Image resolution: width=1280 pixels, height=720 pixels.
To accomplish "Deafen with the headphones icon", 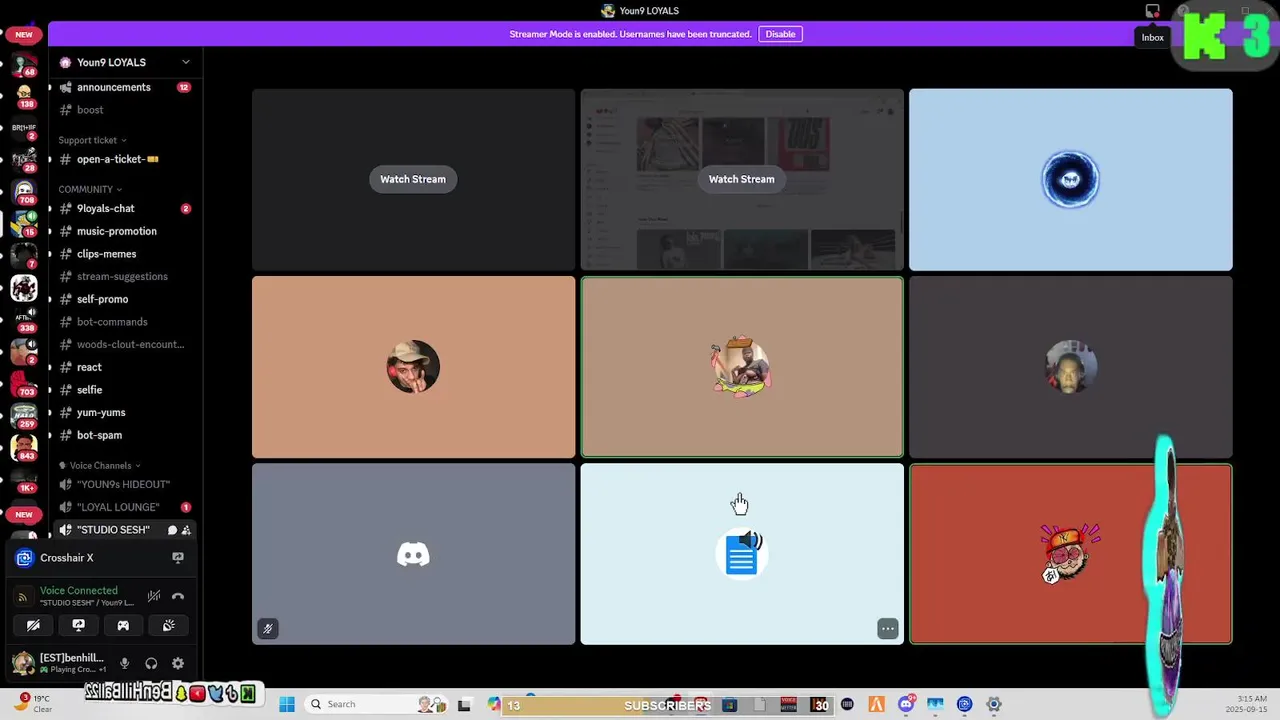I will click(151, 663).
